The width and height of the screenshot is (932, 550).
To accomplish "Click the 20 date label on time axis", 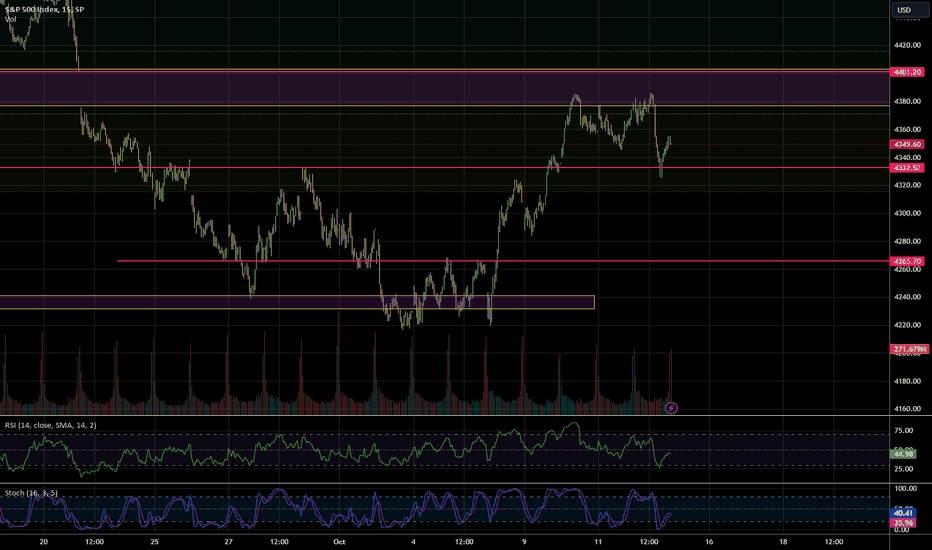I will pos(43,542).
